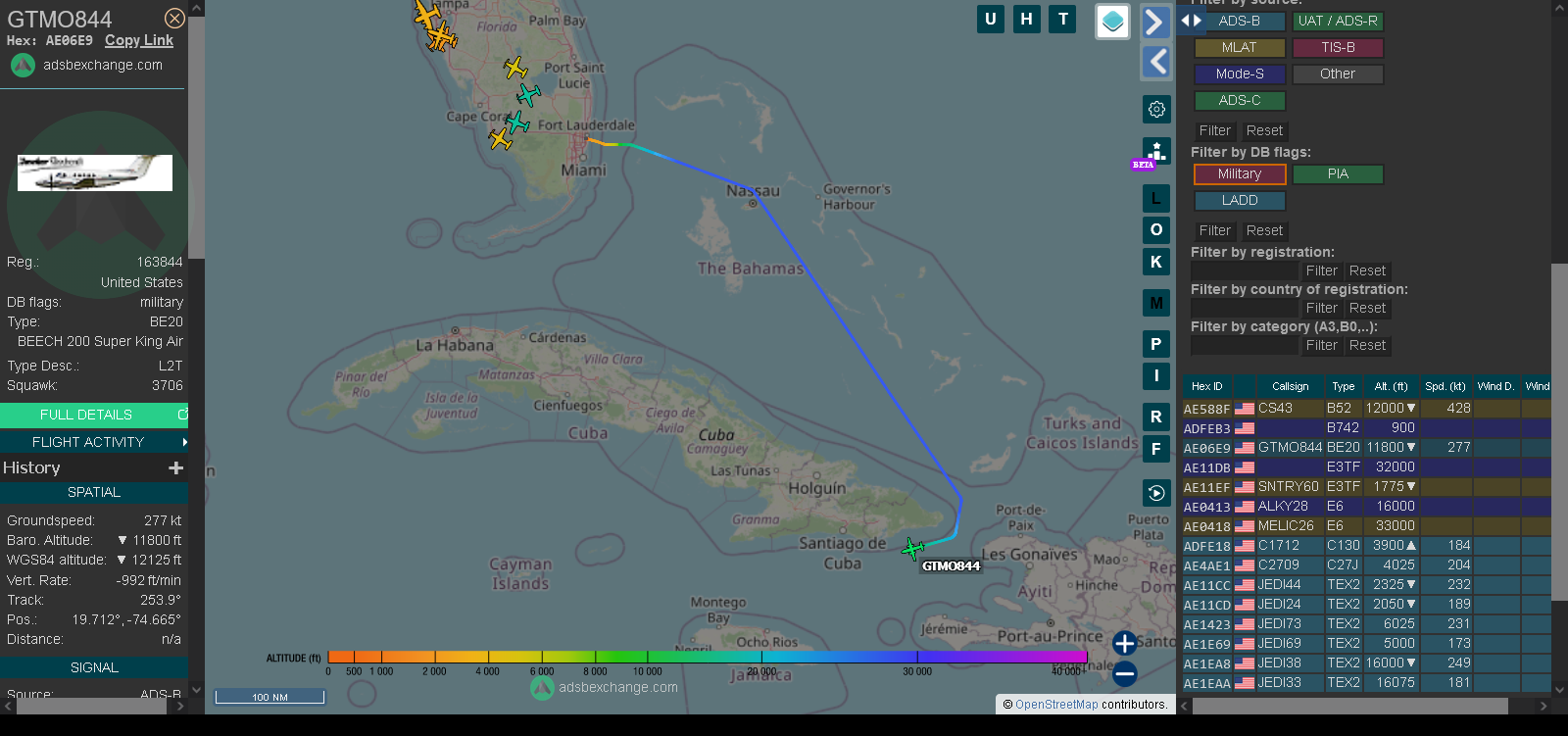Expand History with the plus icon

tap(176, 468)
